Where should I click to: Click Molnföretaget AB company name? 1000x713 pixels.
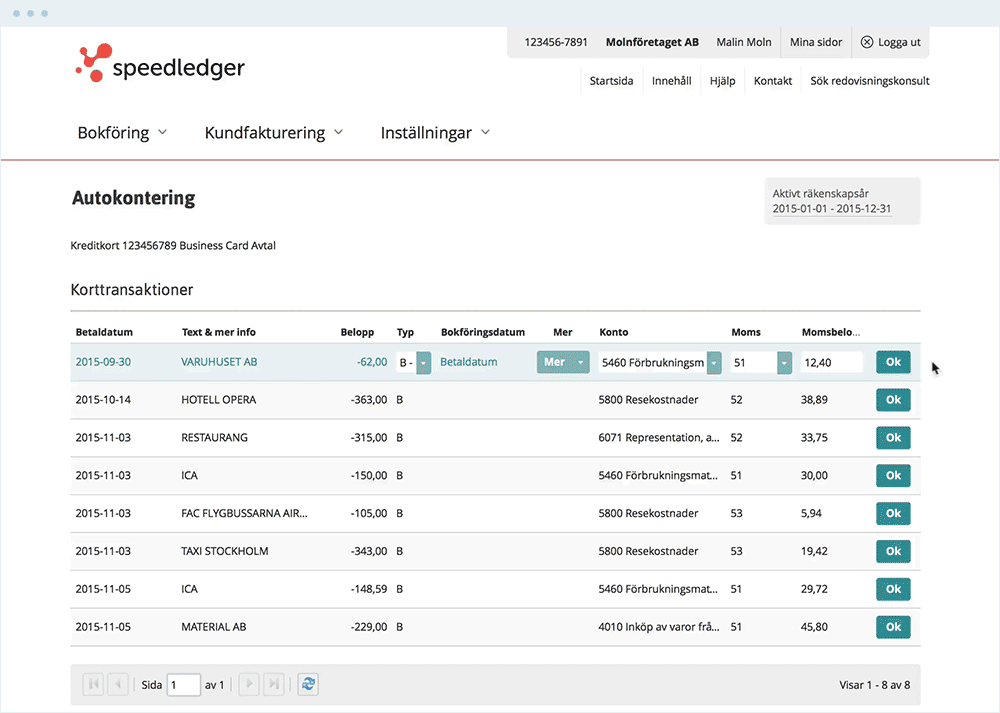(x=652, y=42)
